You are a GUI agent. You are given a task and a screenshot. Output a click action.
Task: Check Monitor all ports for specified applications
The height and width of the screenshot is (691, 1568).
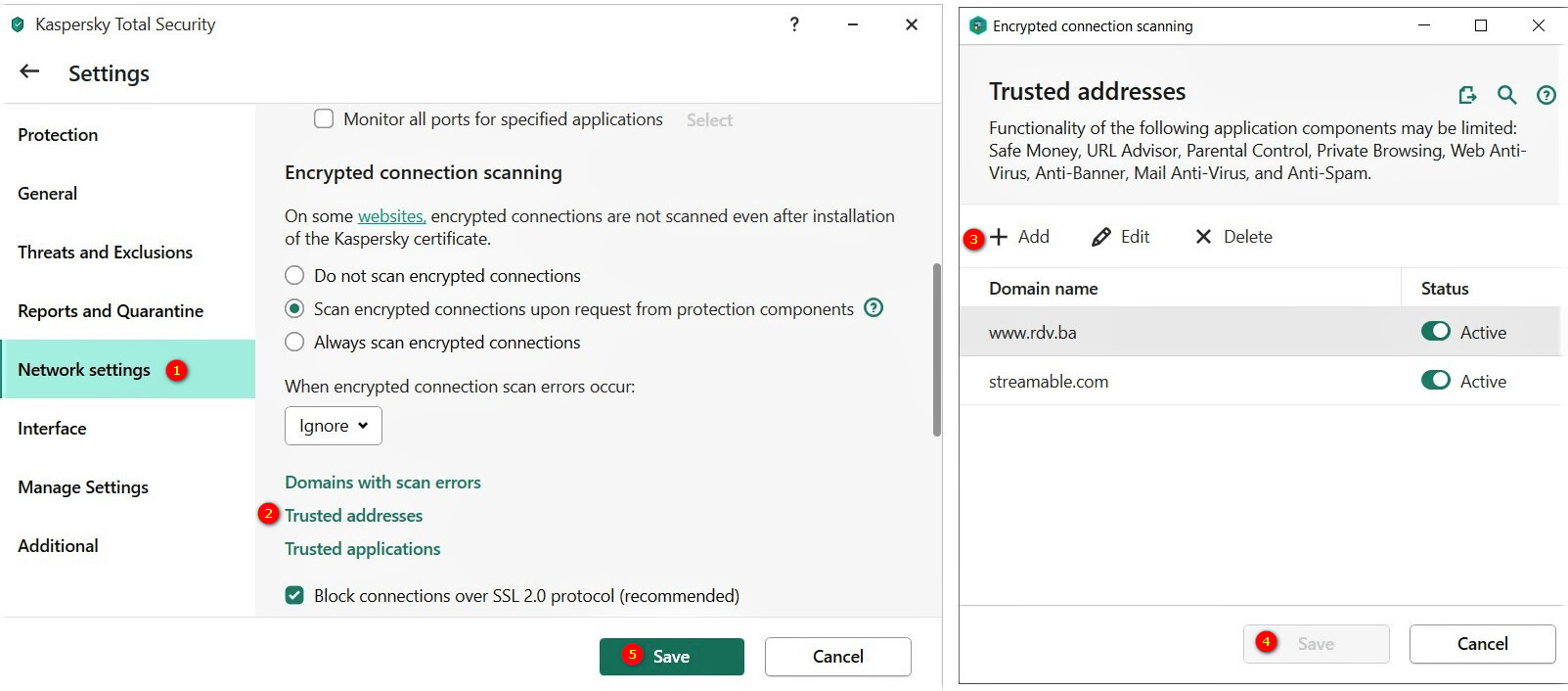click(x=324, y=118)
